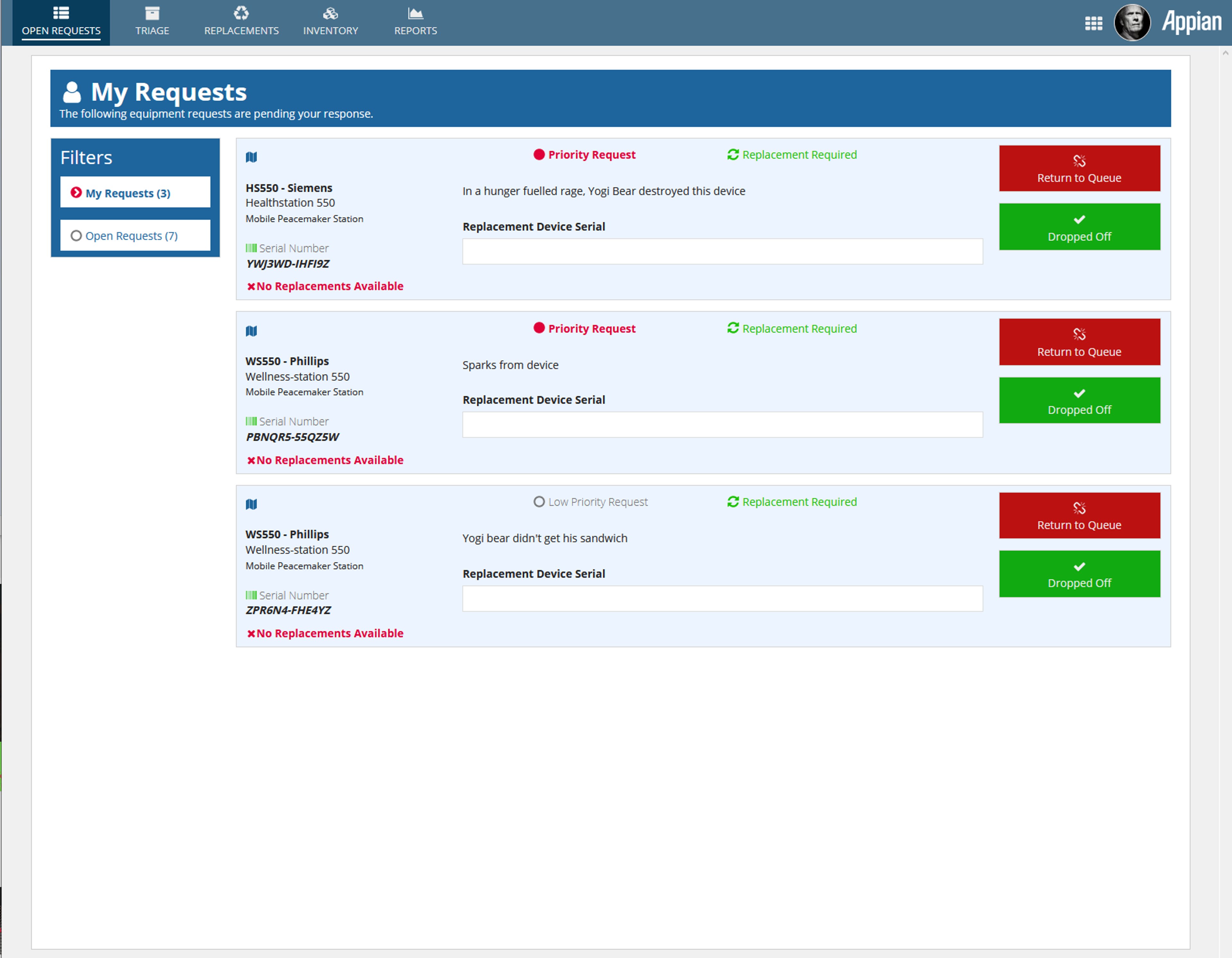Click the text 'Yogi bear didn't get his sandwich'
The height and width of the screenshot is (958, 1232).
(x=545, y=538)
